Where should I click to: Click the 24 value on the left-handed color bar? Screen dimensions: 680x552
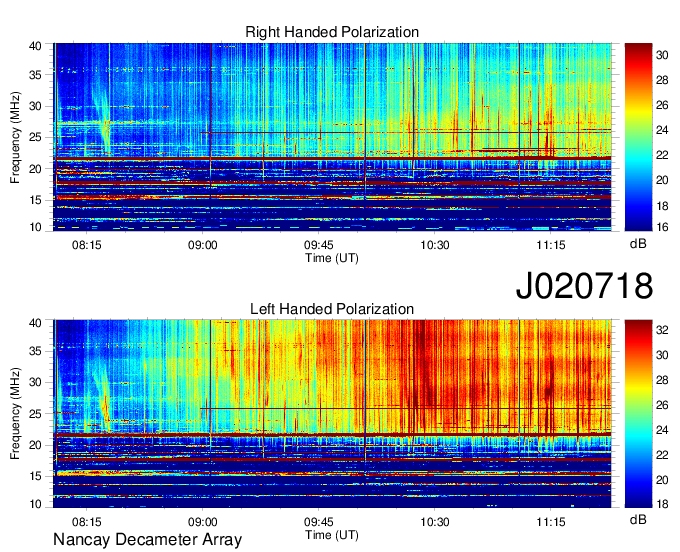click(x=662, y=430)
